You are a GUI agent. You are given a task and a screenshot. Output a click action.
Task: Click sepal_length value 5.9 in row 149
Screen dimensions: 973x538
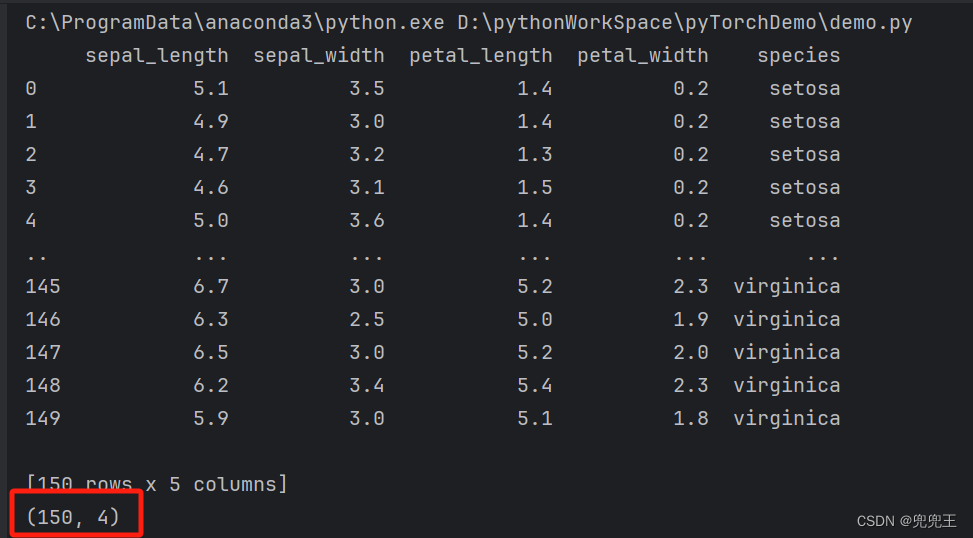pos(211,418)
